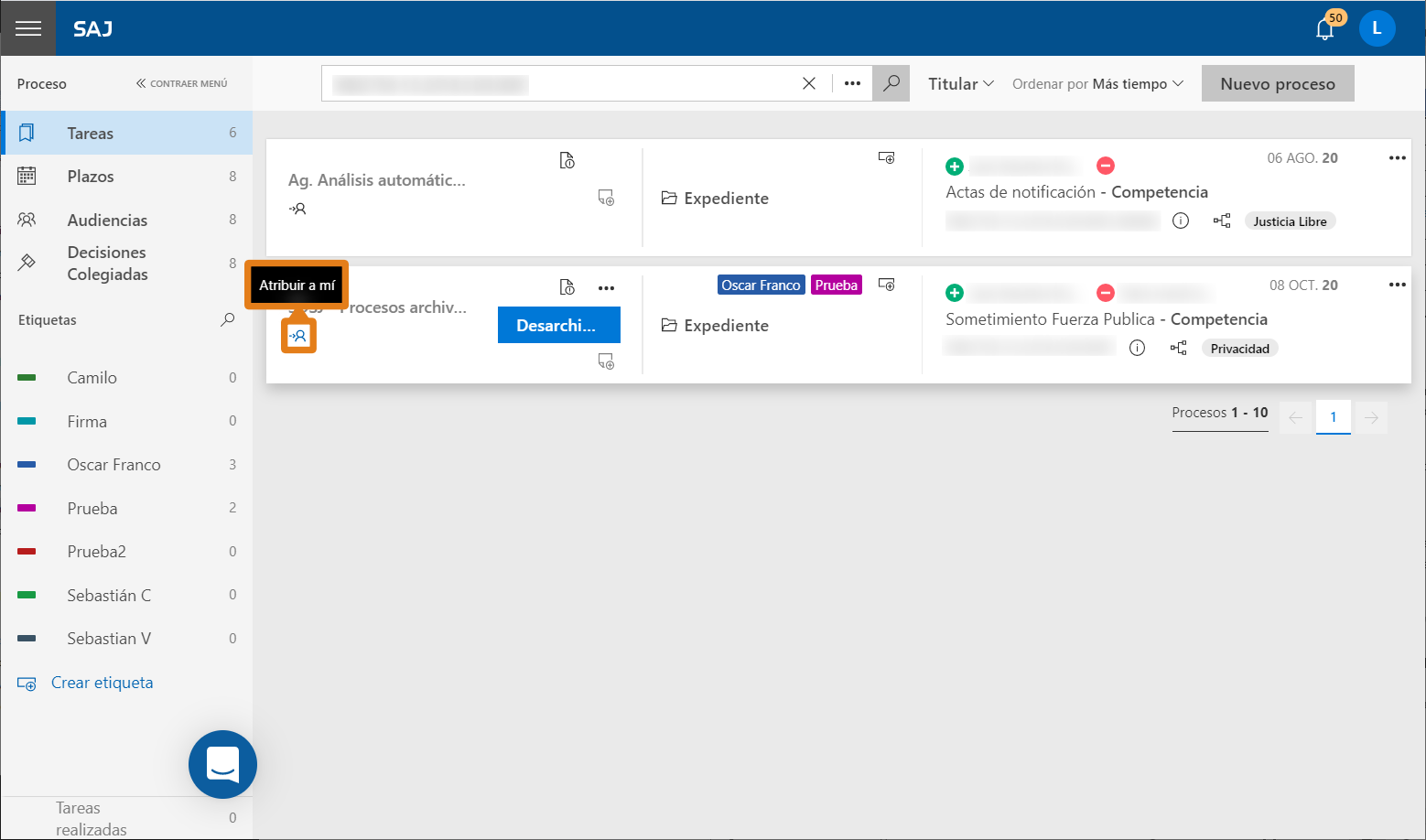Click the Crear etiqueta link
This screenshot has width=1426, height=840.
(102, 683)
